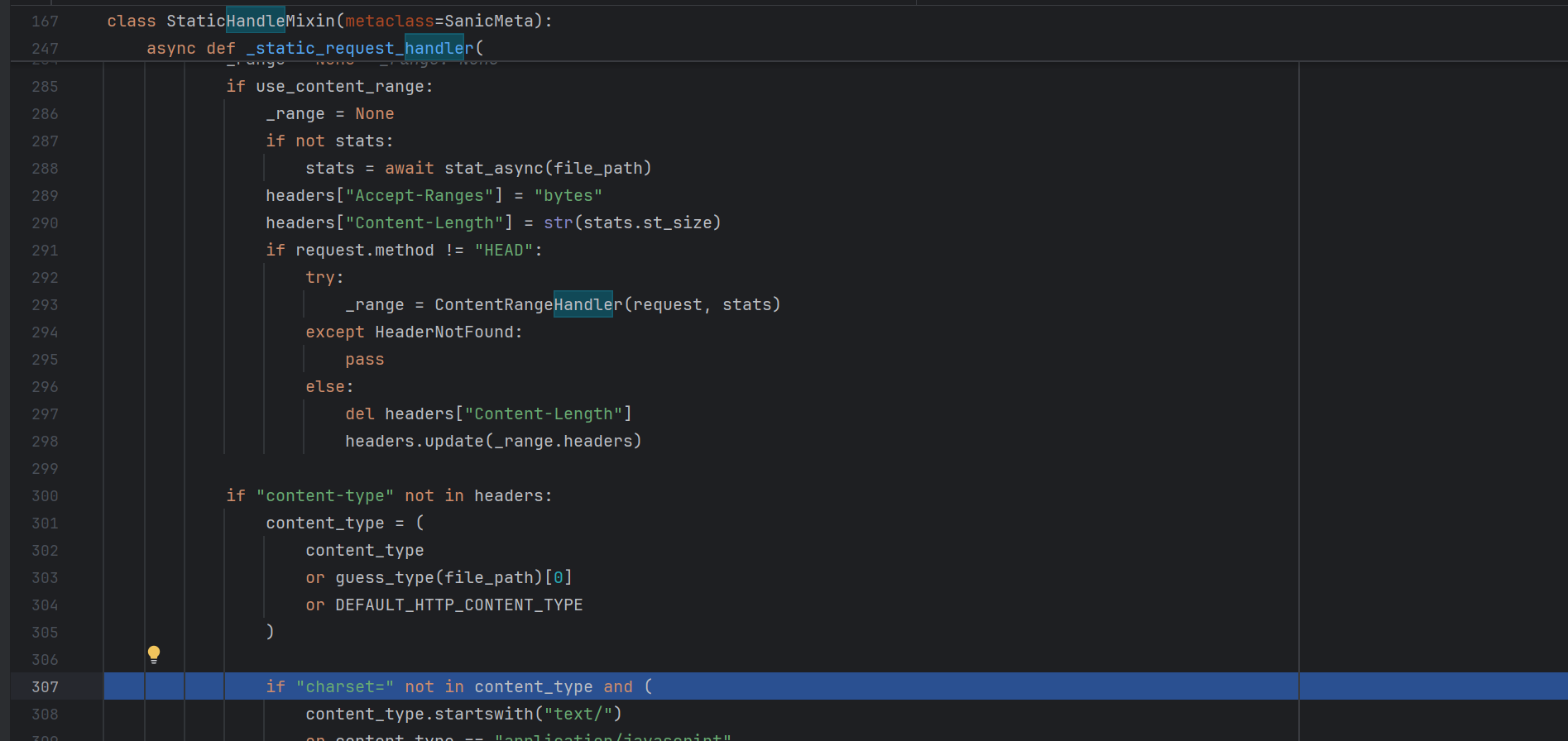Image resolution: width=1568 pixels, height=741 pixels.
Task: Click 'content_type = (' assignment line
Action: pos(344,523)
